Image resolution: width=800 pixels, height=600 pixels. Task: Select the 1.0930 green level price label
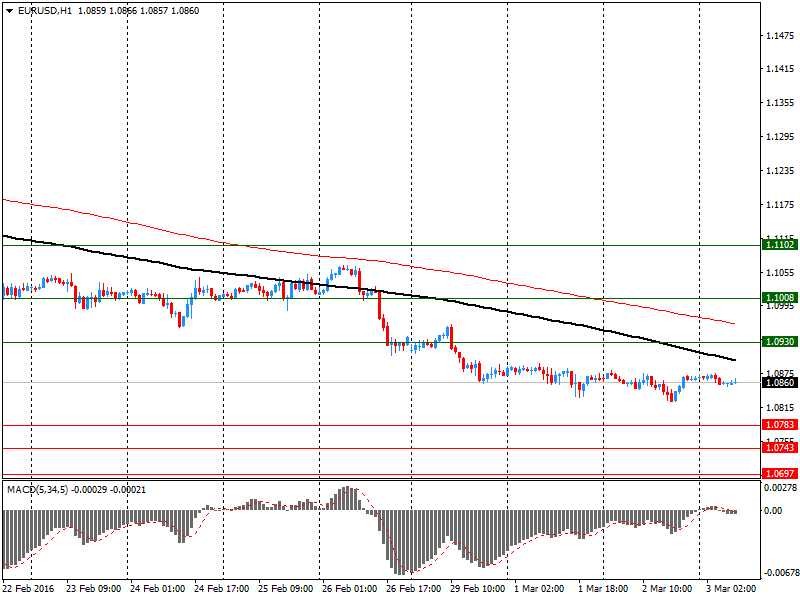tap(780, 341)
